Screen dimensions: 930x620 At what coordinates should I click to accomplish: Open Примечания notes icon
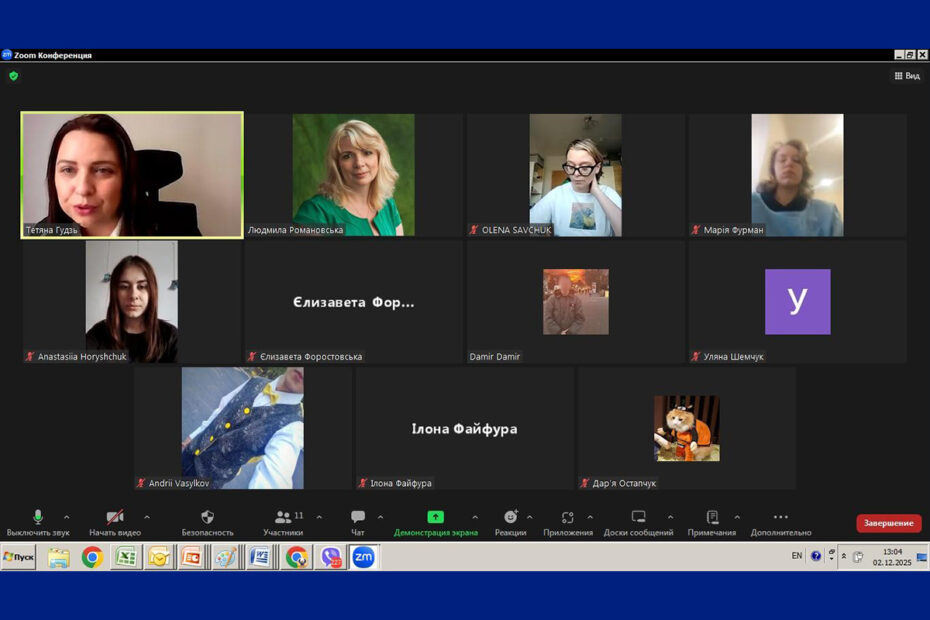coord(712,518)
